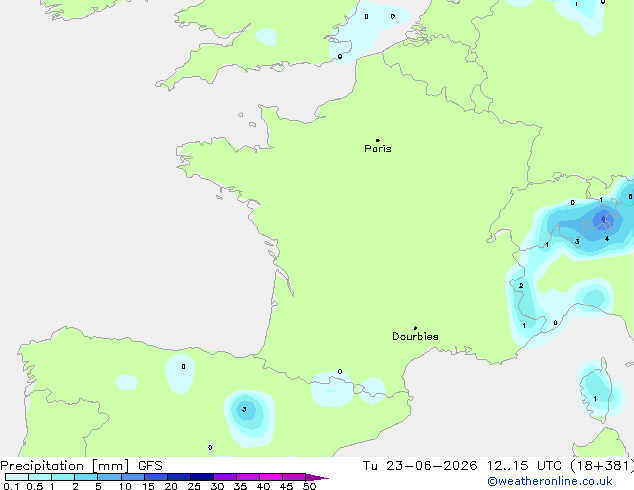Click the legend scale label 0.1
Image resolution: width=634 pixels, height=490 pixels.
[x=11, y=486]
